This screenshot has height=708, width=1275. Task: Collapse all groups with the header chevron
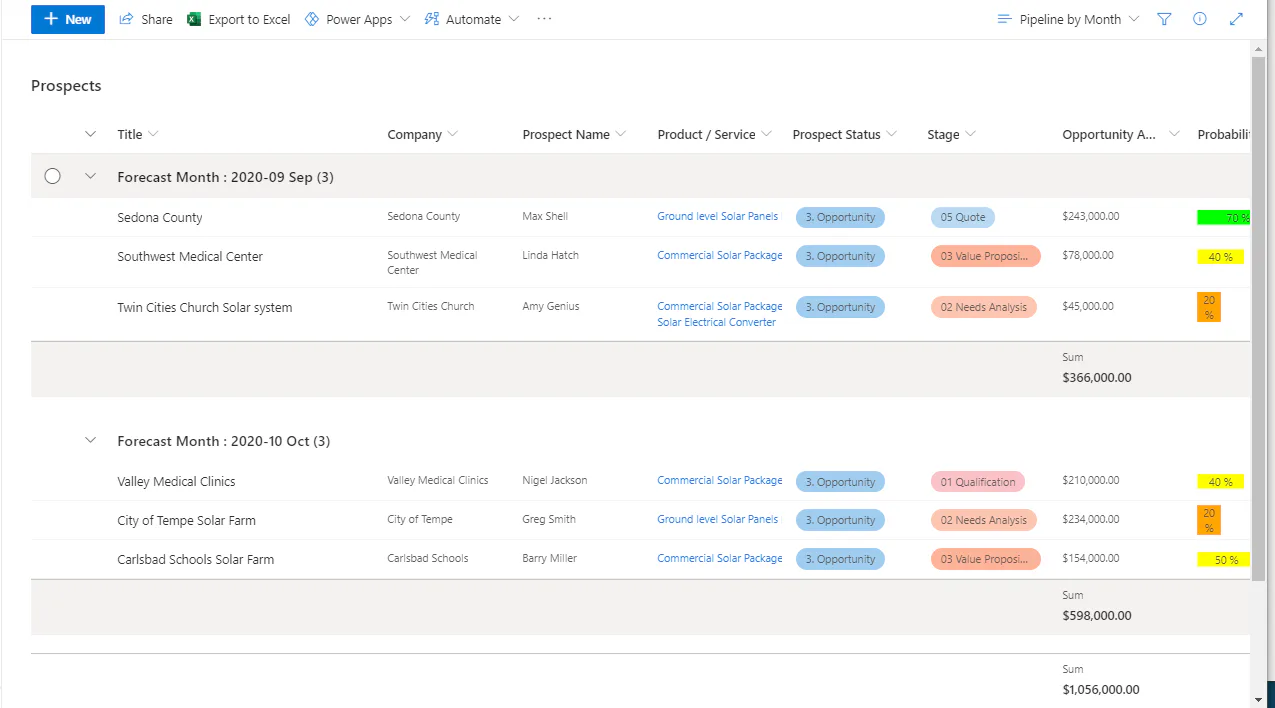coord(91,134)
